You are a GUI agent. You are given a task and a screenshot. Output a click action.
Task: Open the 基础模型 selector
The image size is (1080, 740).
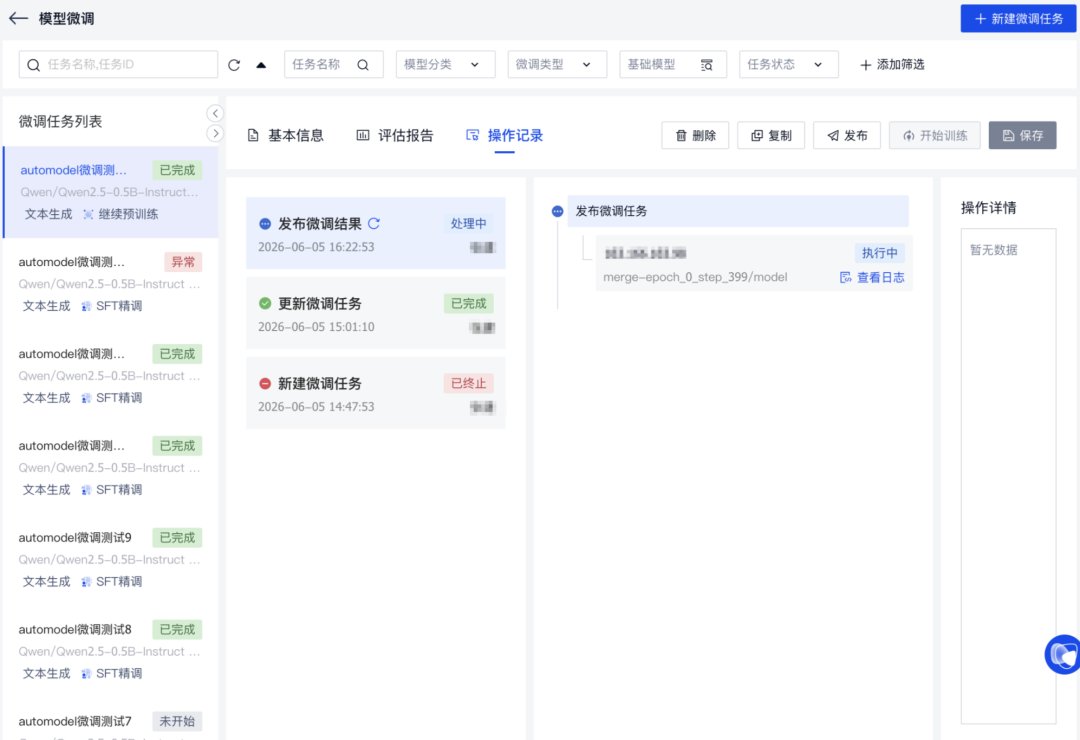pos(673,64)
